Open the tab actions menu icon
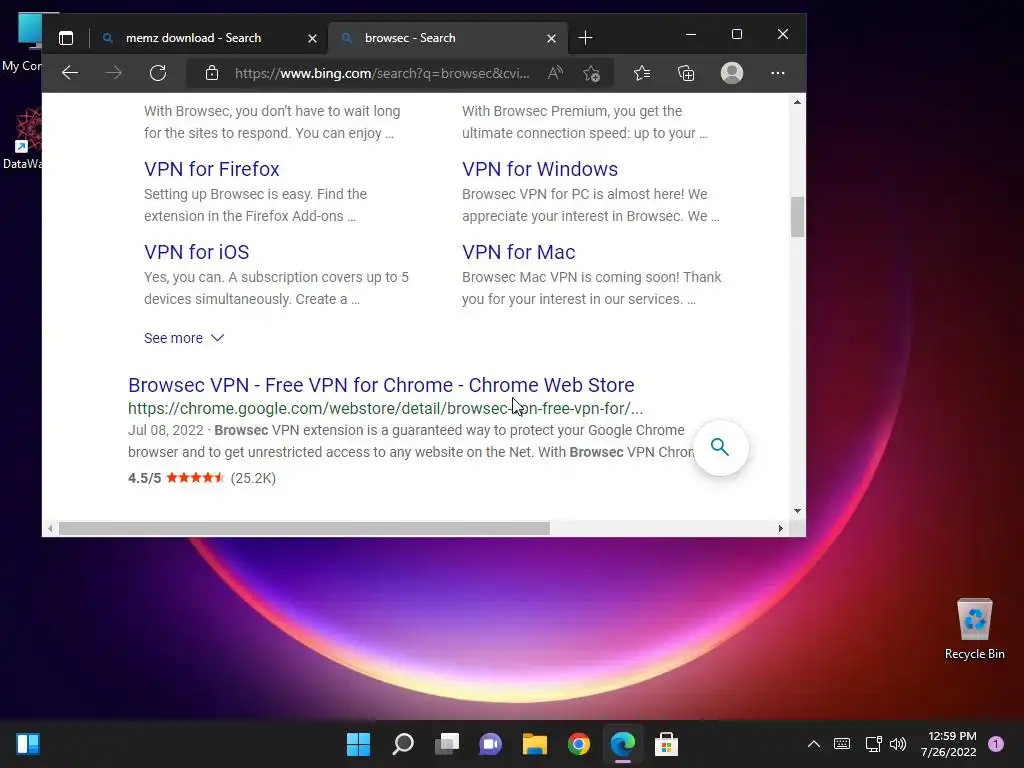 pyautogui.click(x=66, y=38)
